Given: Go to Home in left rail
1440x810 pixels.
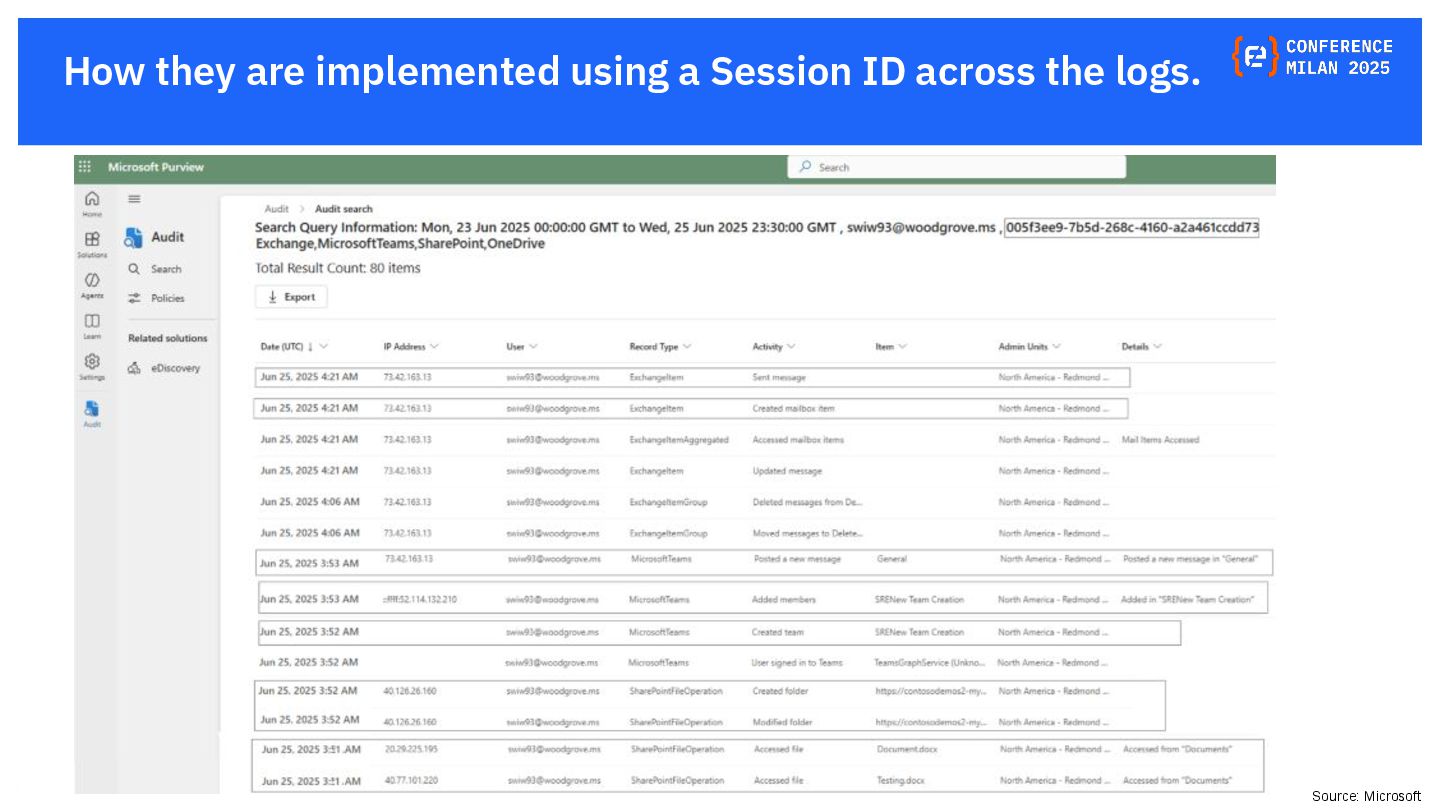Looking at the screenshot, I should coord(92,203).
